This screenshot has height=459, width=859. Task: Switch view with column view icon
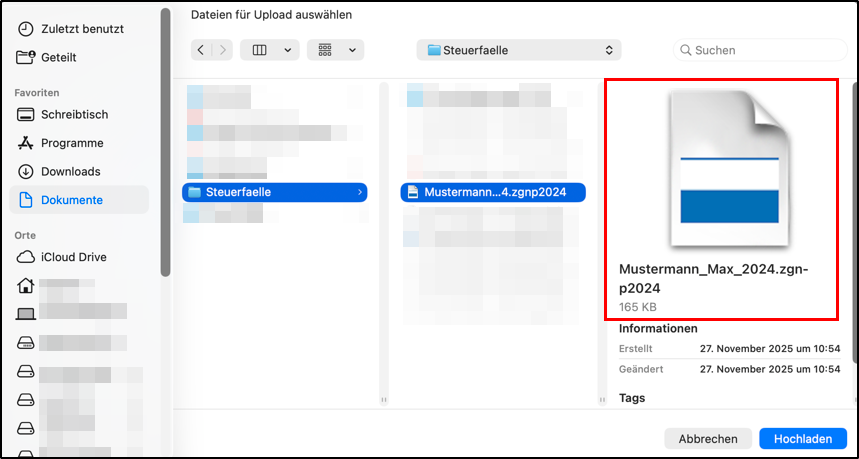[260, 50]
